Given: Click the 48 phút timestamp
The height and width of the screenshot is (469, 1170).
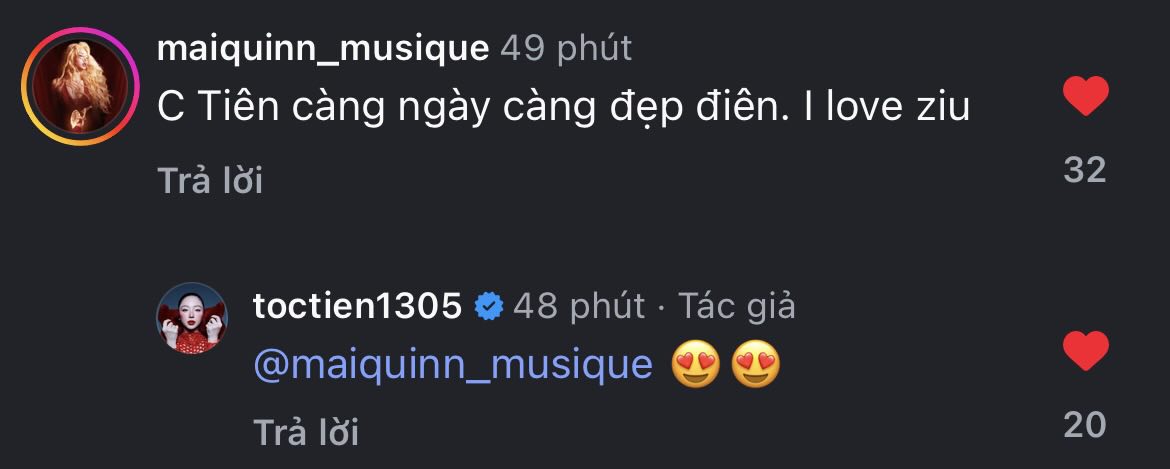Looking at the screenshot, I should [x=578, y=306].
